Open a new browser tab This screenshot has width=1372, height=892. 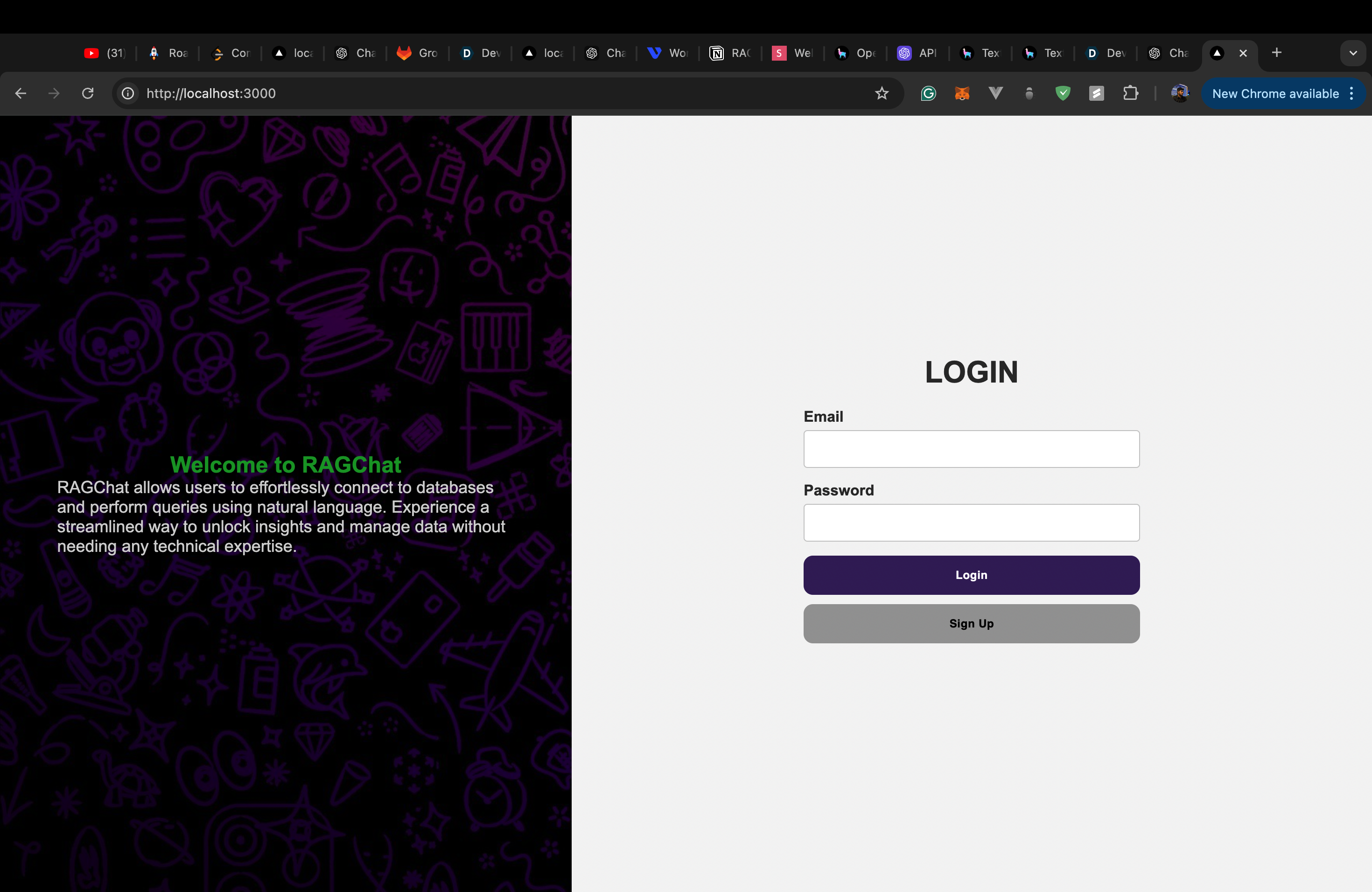pos(1276,53)
